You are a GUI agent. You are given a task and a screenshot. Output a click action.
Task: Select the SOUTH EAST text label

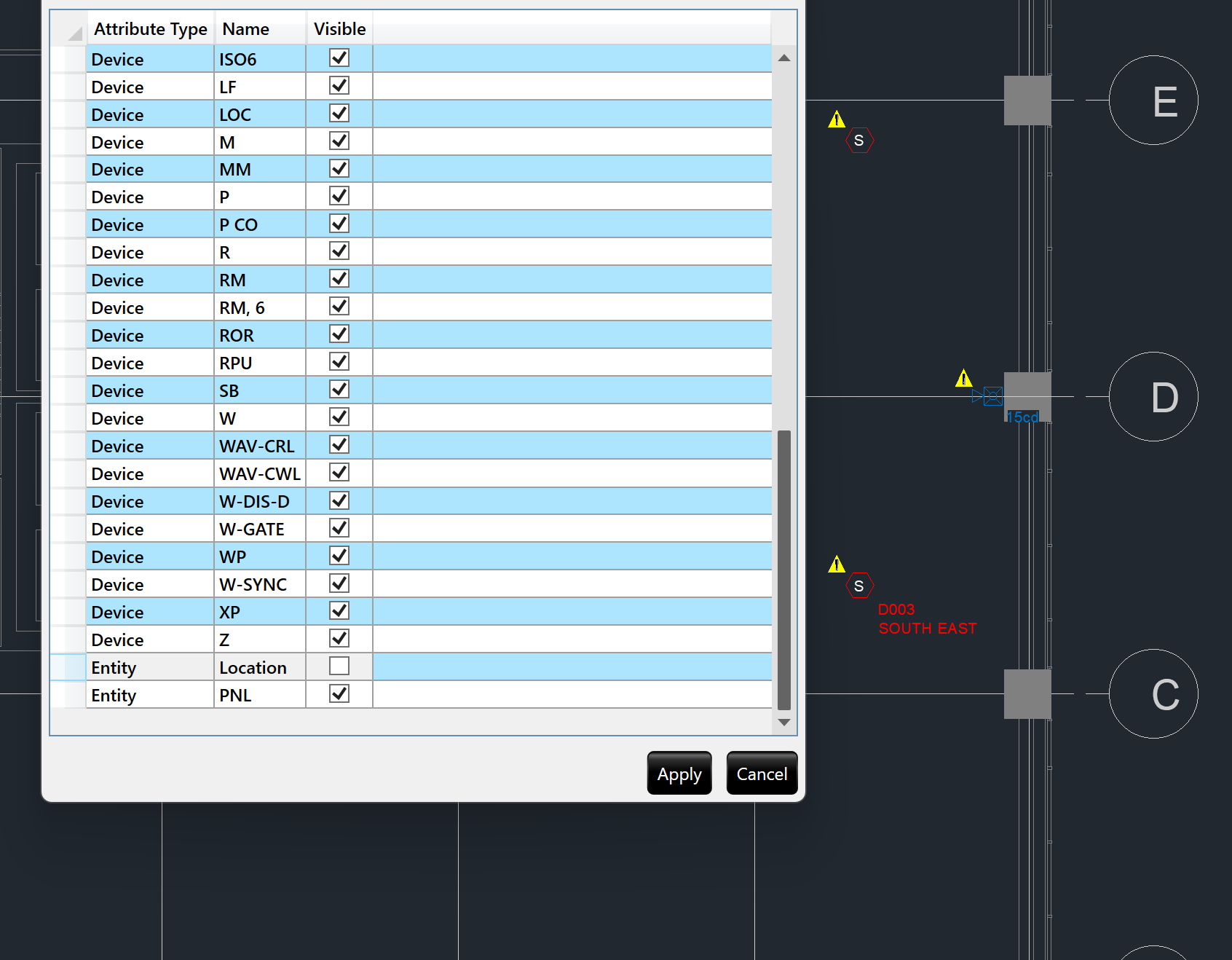928,629
